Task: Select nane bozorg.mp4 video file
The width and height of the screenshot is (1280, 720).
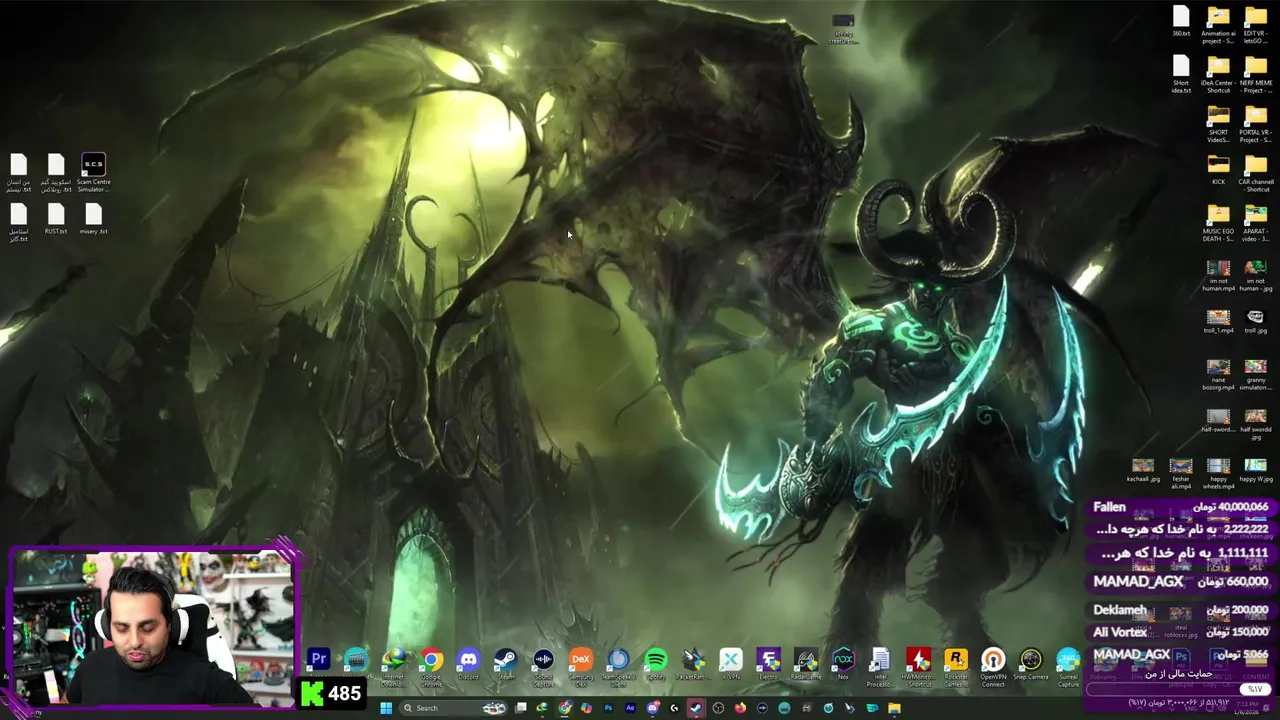Action: click(x=1218, y=375)
